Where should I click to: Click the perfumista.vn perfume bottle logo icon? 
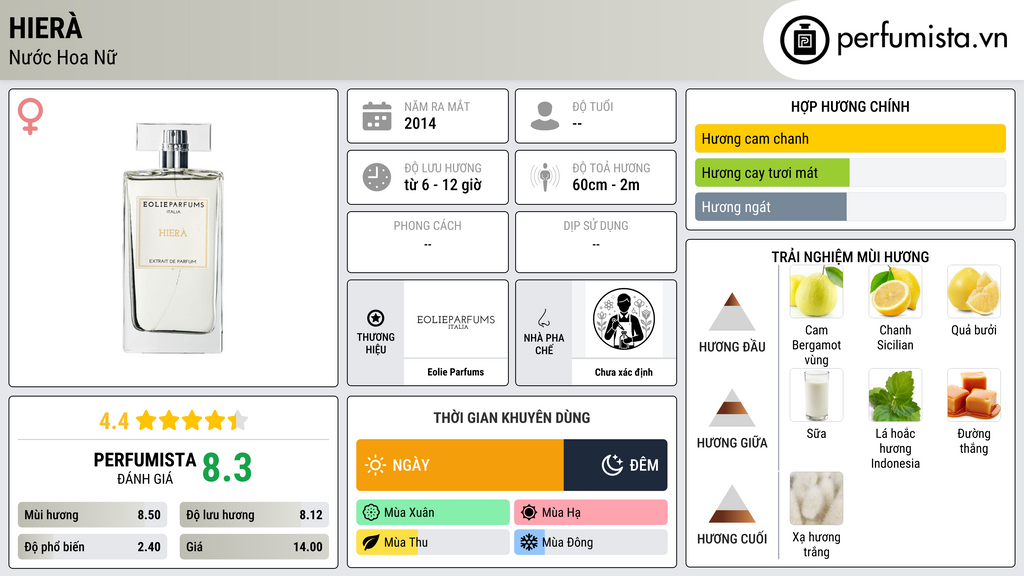[x=804, y=40]
